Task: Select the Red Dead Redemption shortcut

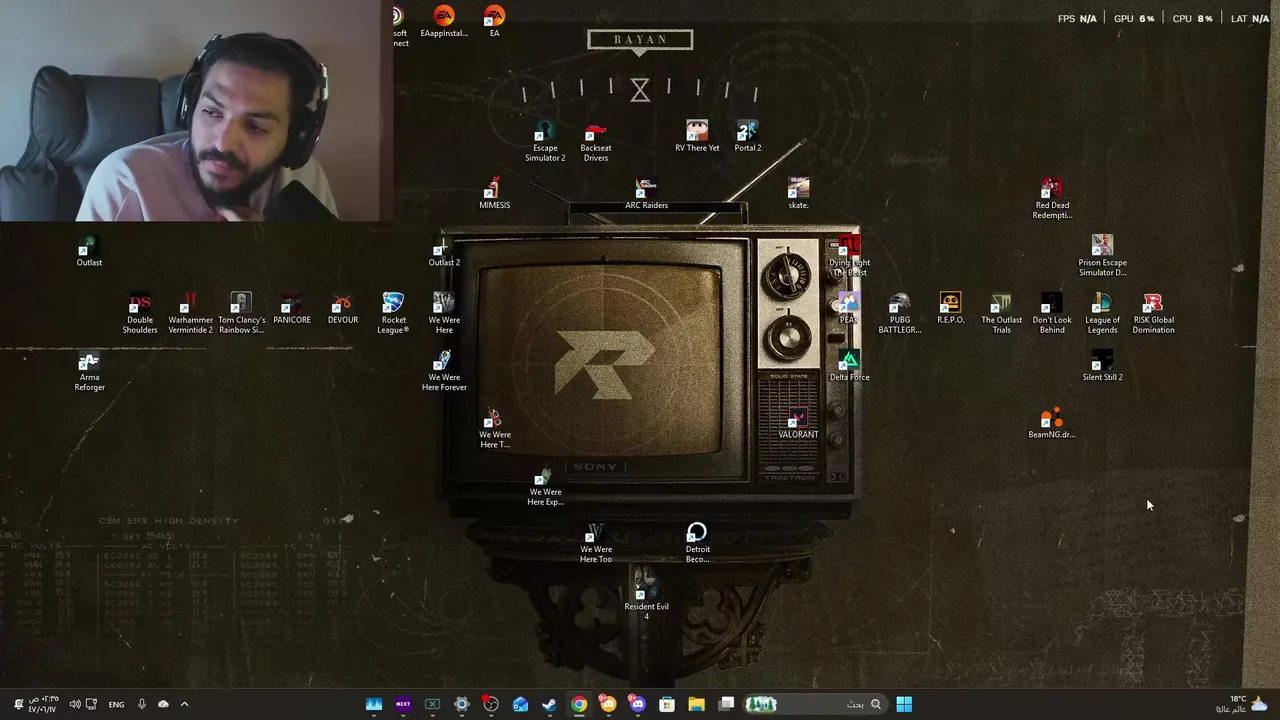Action: coord(1051,199)
